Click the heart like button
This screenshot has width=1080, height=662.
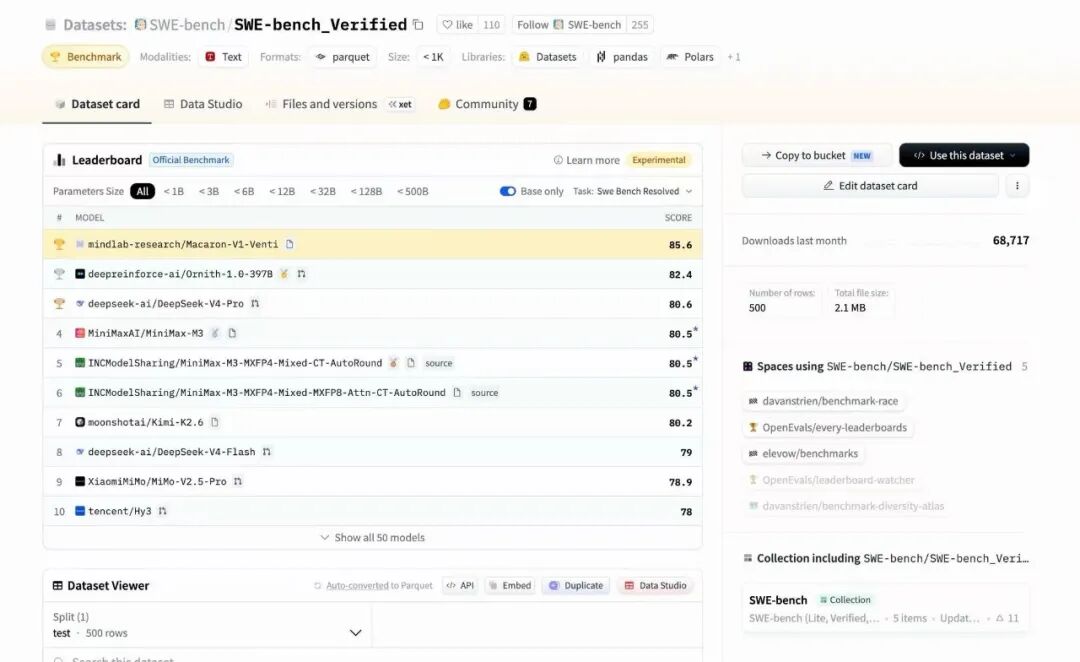click(x=457, y=25)
